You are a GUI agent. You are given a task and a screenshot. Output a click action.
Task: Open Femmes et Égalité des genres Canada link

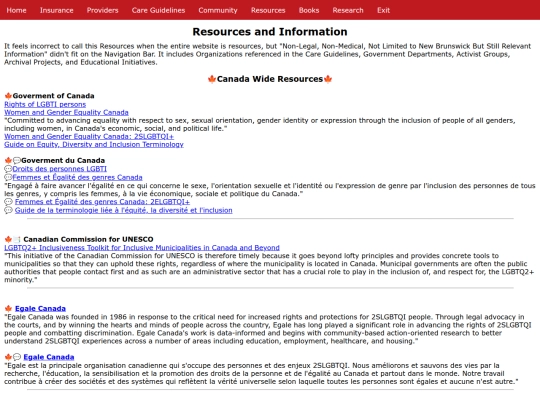tap(77, 177)
